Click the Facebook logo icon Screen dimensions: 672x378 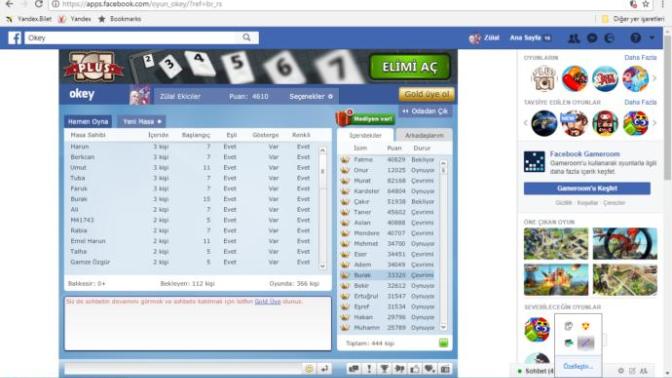[15, 38]
